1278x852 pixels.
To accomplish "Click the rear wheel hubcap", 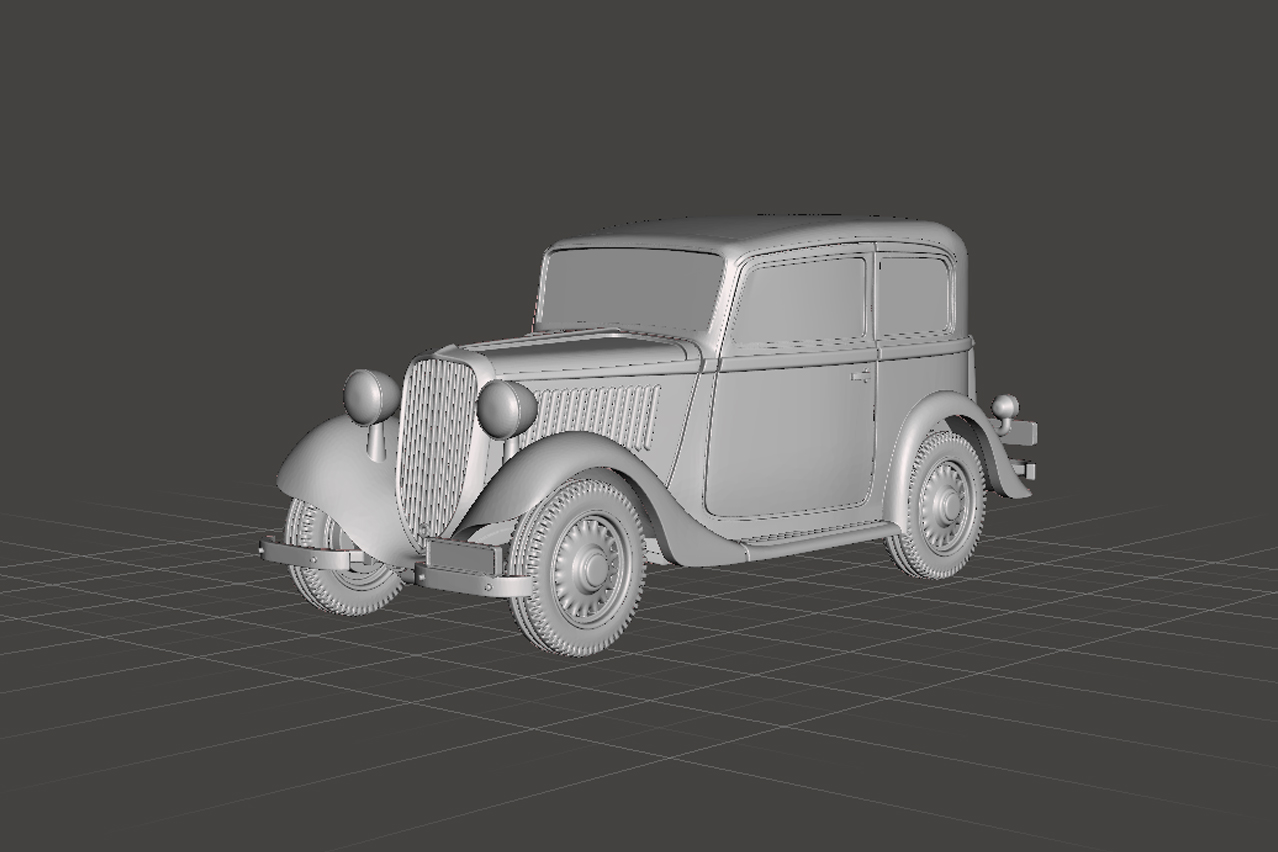I will pyautogui.click(x=943, y=506).
